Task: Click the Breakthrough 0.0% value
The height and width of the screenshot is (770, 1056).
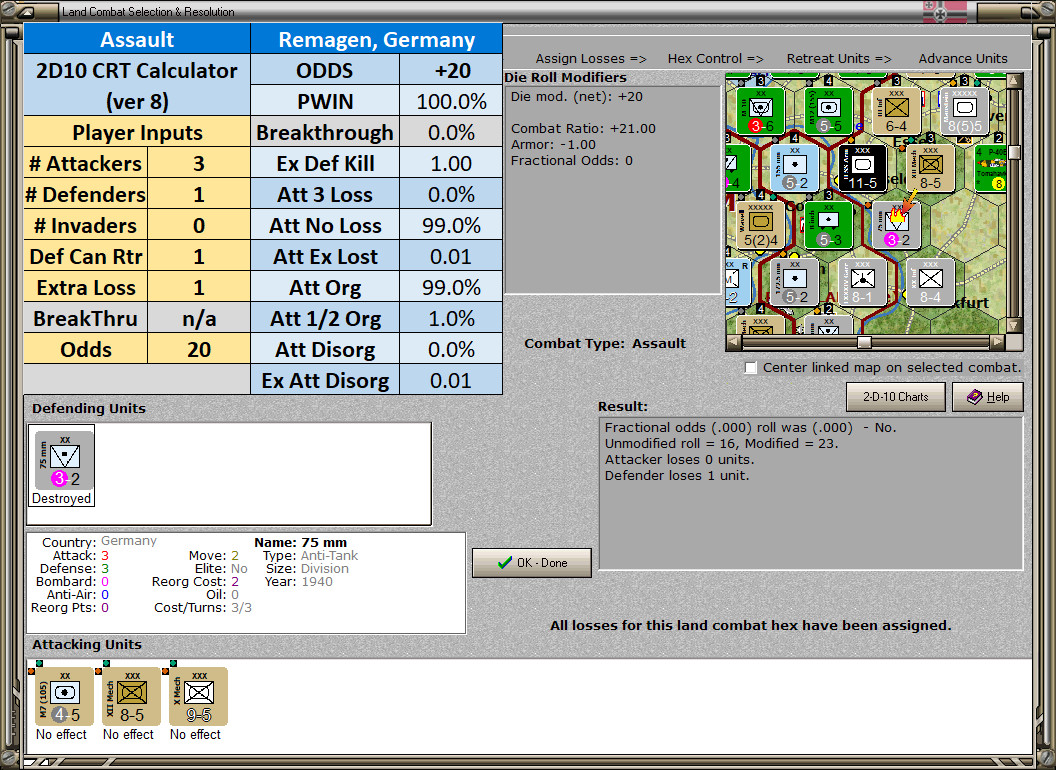Action: click(x=451, y=132)
